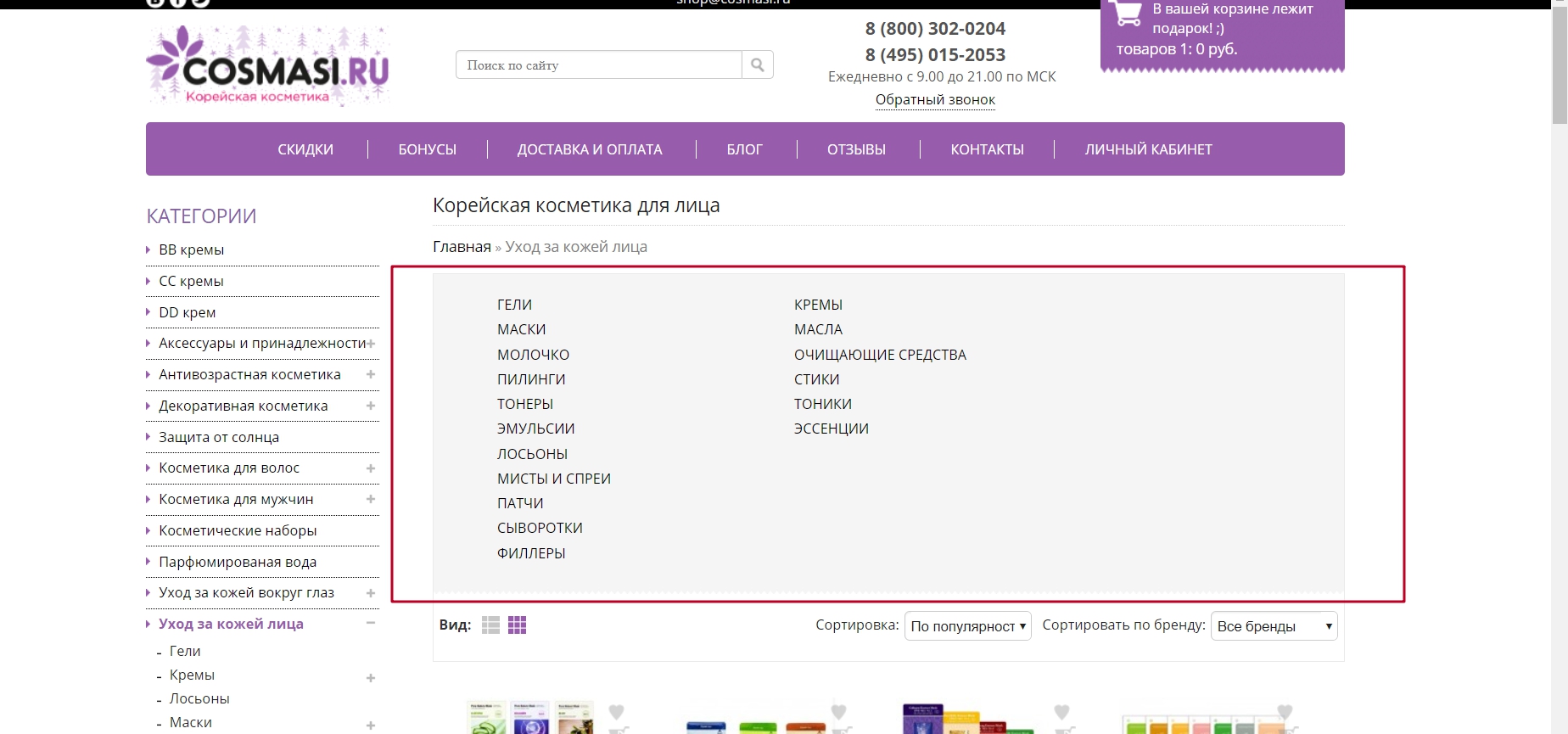
Task: Open the Сортировка dropdown
Action: (x=967, y=626)
